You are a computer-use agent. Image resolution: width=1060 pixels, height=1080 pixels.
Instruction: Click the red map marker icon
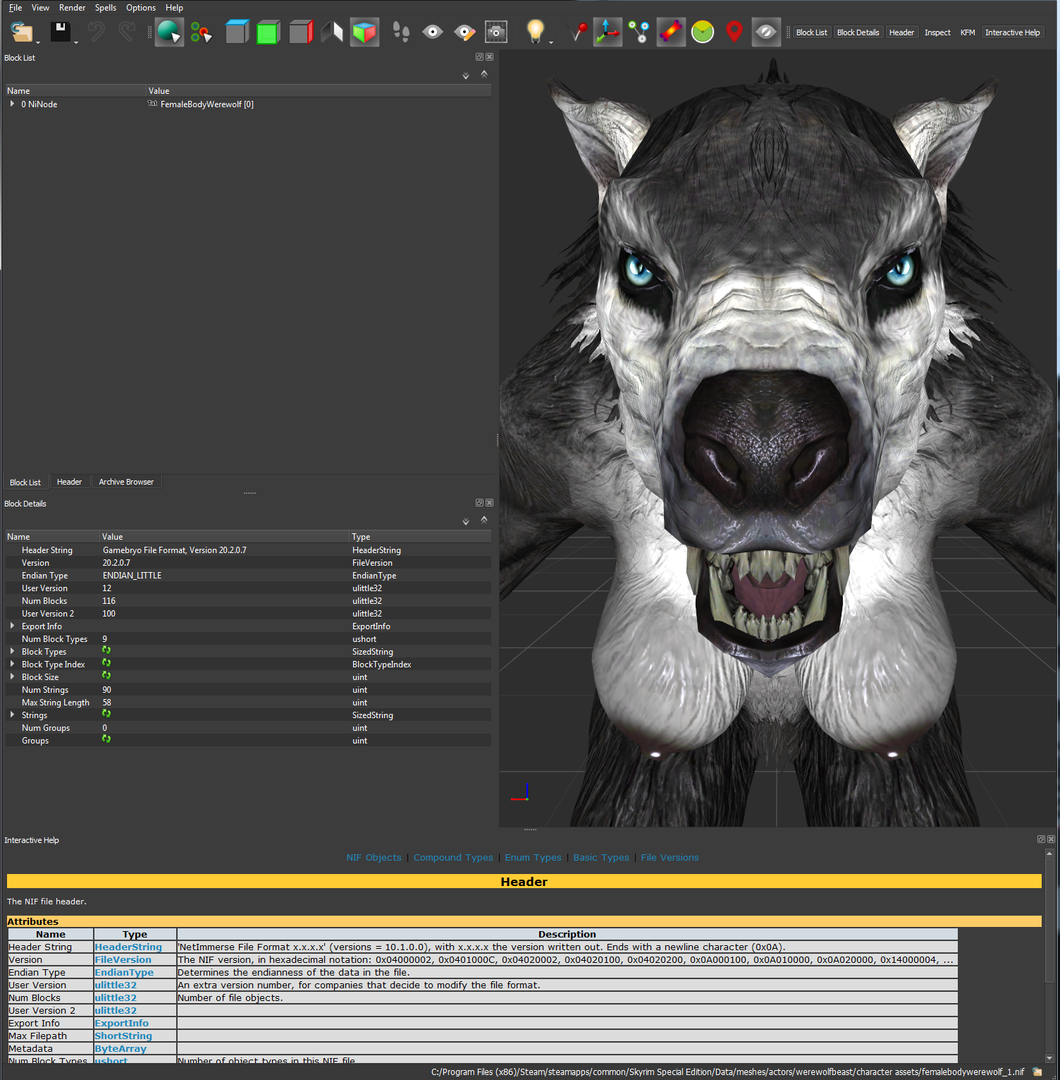[x=734, y=32]
